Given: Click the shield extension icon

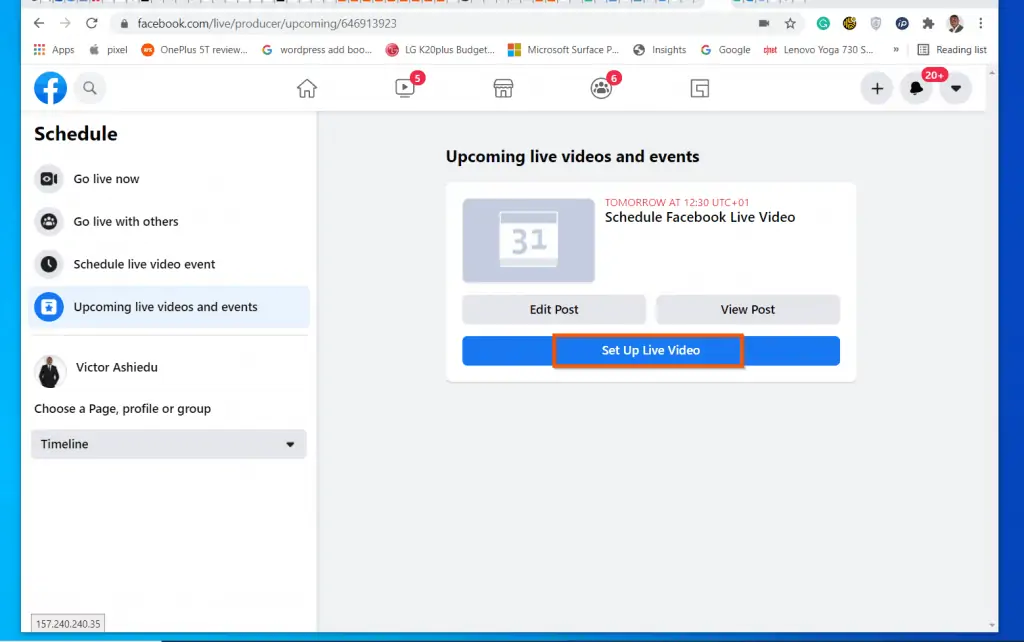Looking at the screenshot, I should coord(876,24).
